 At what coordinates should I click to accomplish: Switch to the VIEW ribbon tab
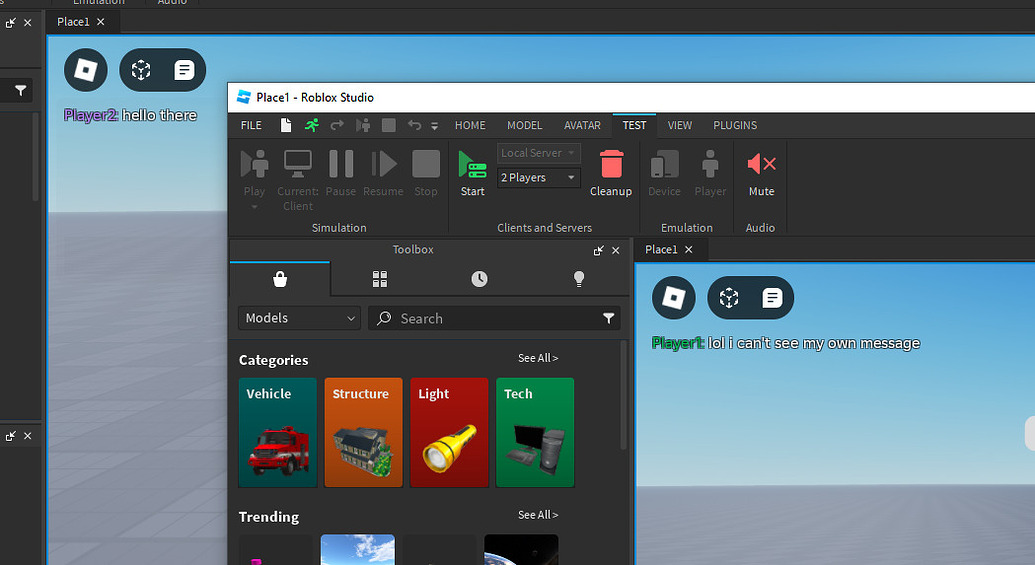pyautogui.click(x=680, y=125)
